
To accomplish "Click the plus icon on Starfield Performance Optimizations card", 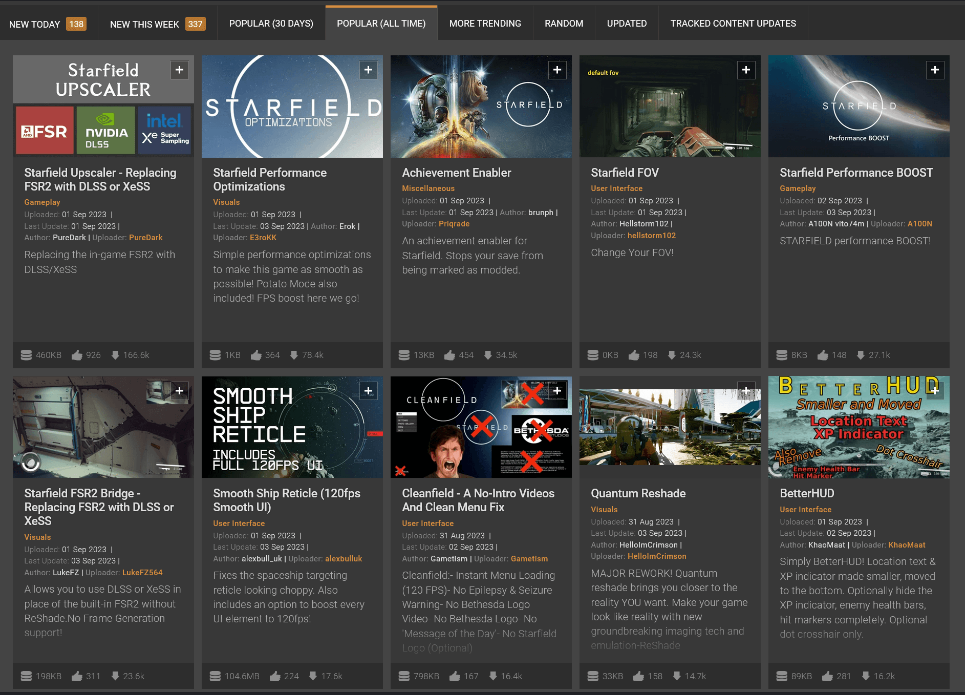I will [x=368, y=70].
